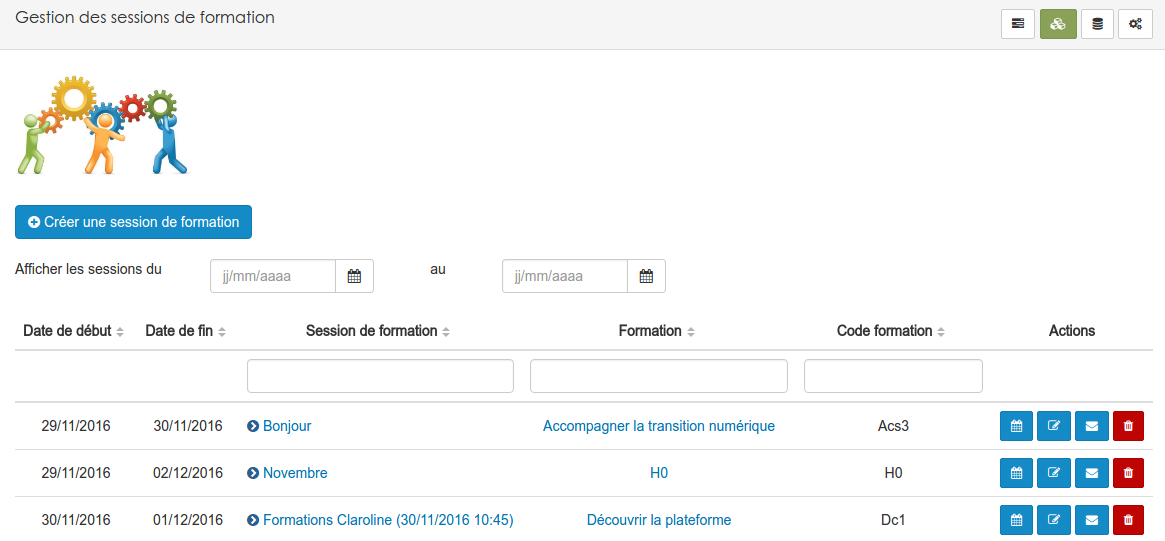Screen dimensions: 1165x541
Task: Edit the Novembre session
Action: pos(1054,473)
